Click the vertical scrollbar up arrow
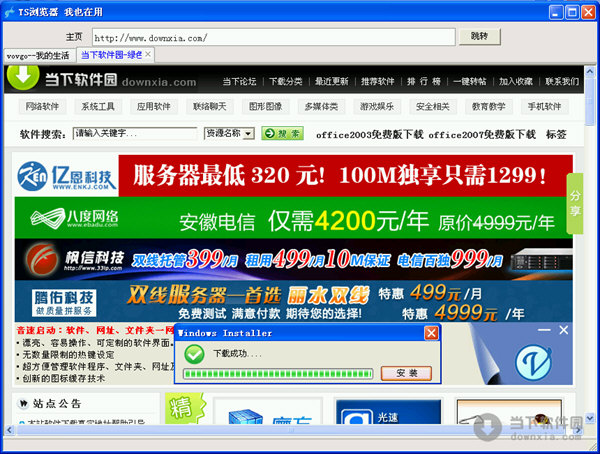600x454 pixels. coord(590,72)
